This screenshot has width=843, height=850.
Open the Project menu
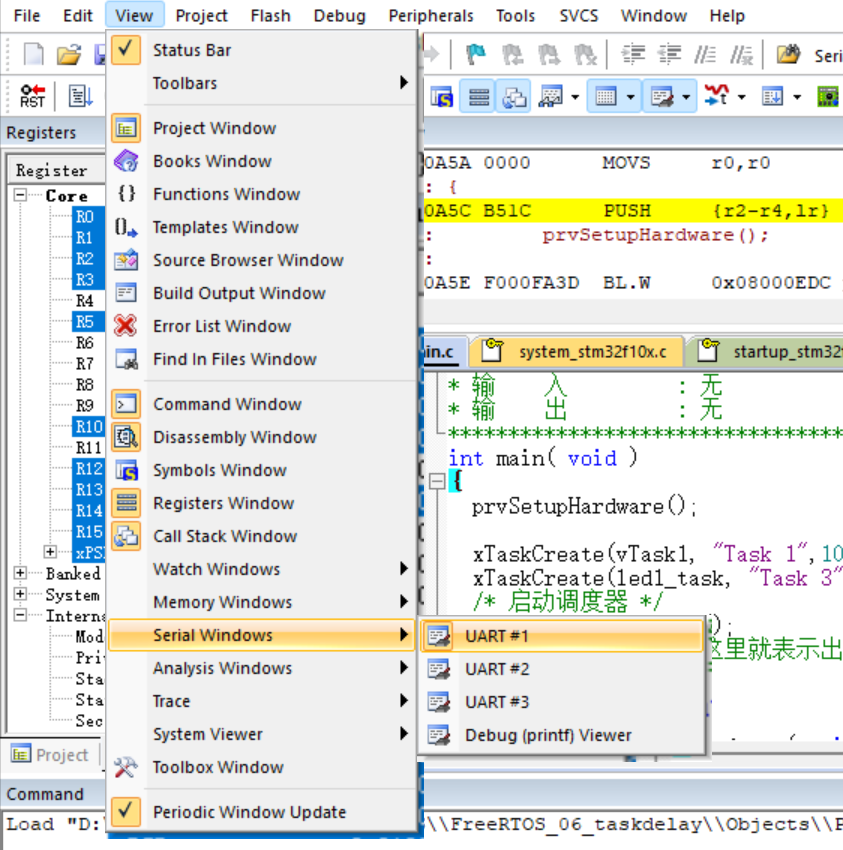201,16
